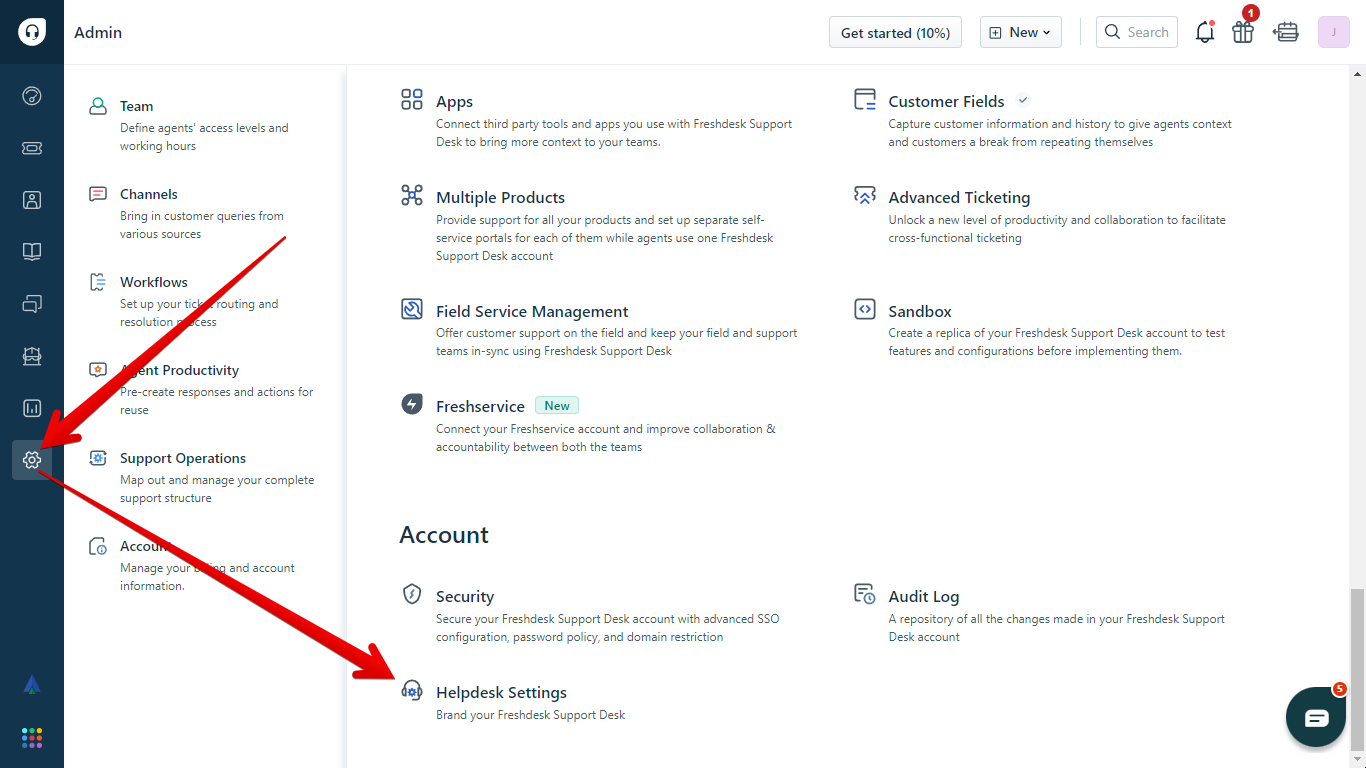Open the Advanced Ticketing link
The image size is (1366, 768).
[x=959, y=198]
